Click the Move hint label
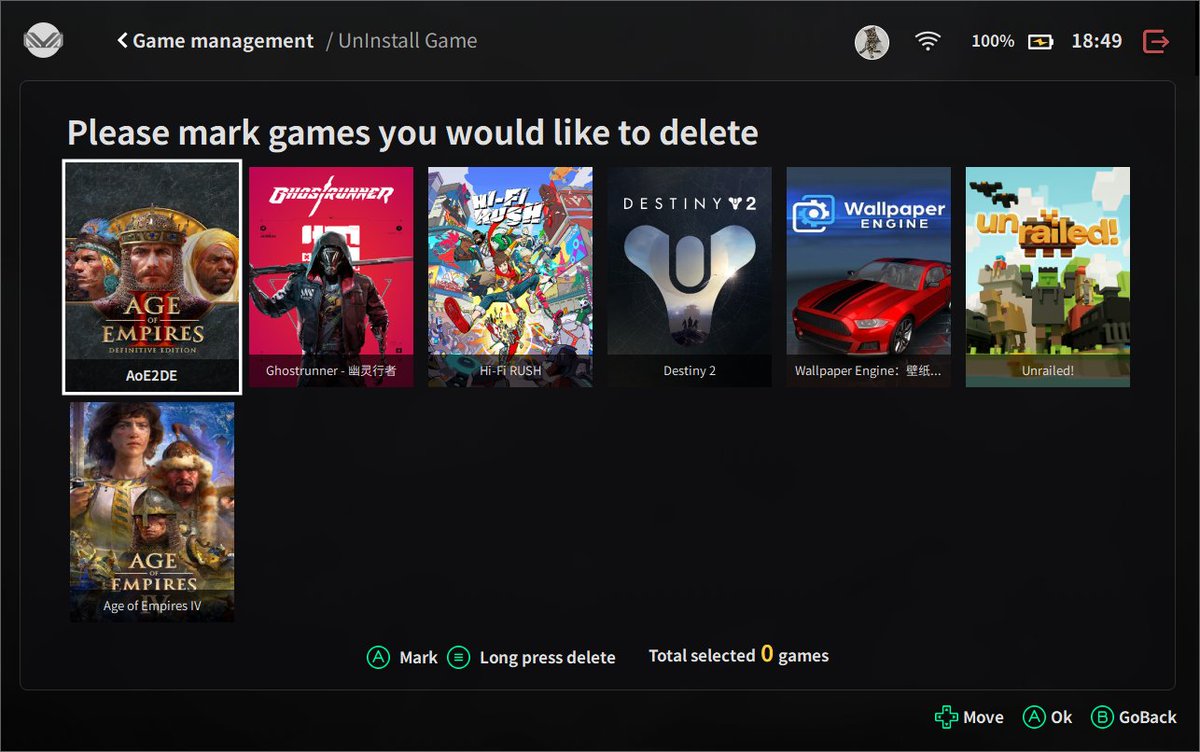The width and height of the screenshot is (1200, 752). (983, 717)
